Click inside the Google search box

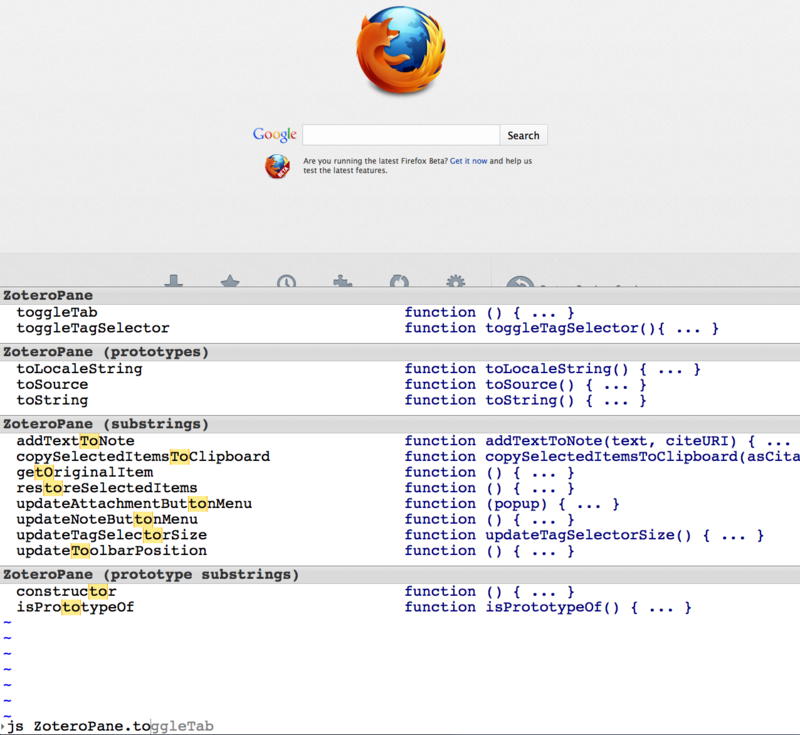click(400, 134)
